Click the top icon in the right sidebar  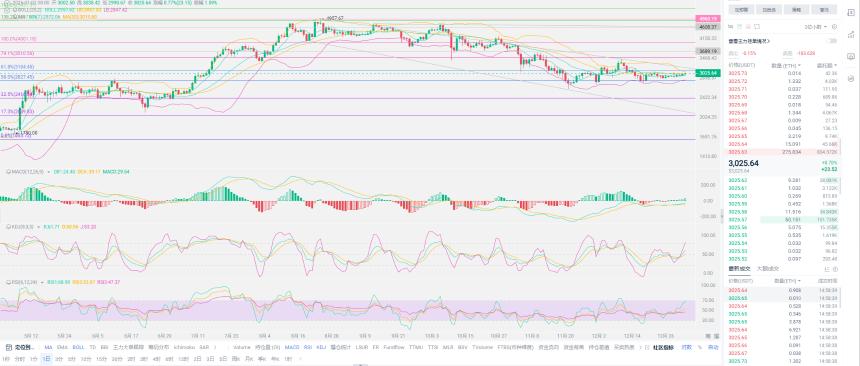[x=851, y=12]
